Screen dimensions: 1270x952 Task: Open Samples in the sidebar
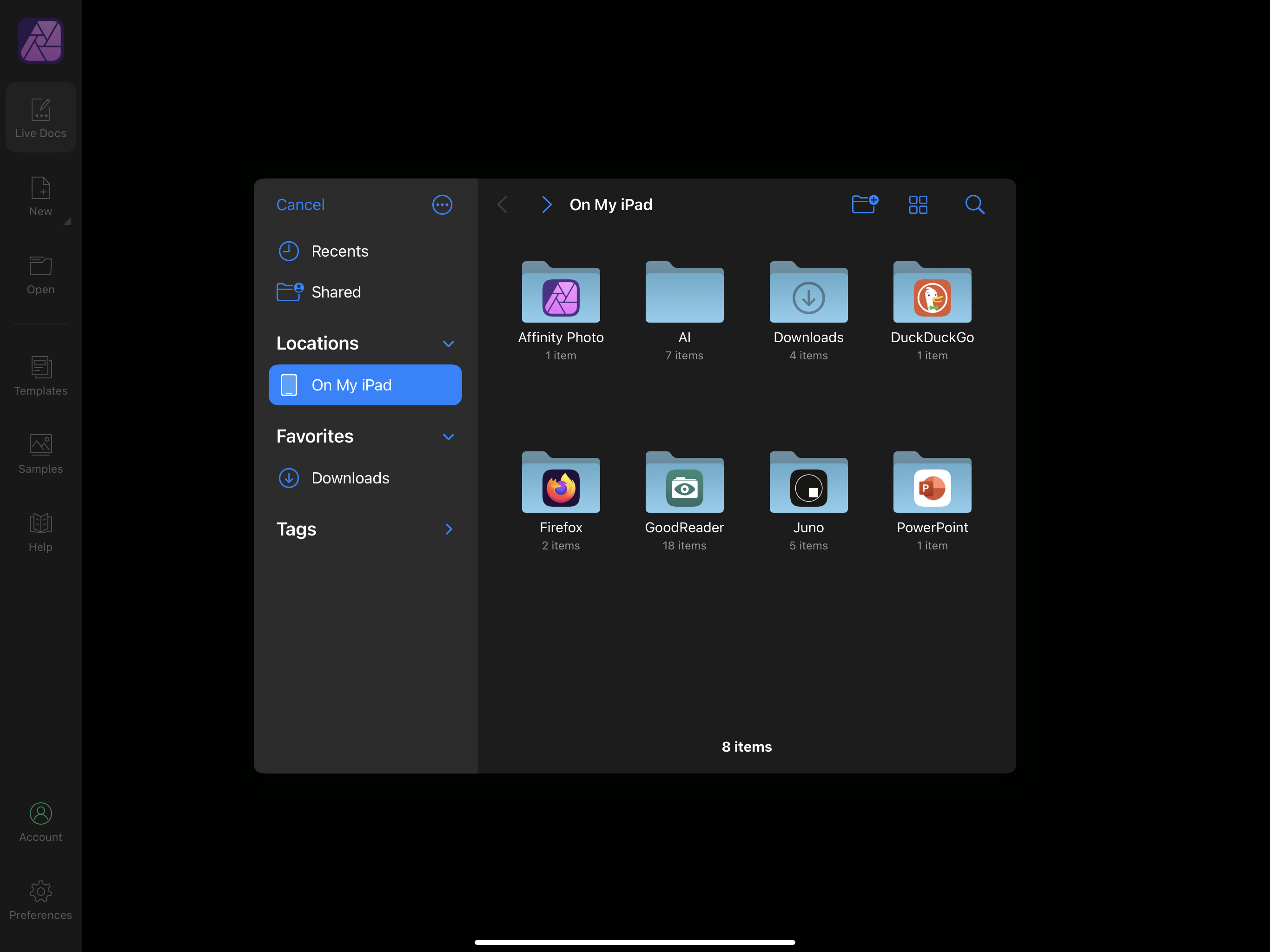tap(41, 454)
